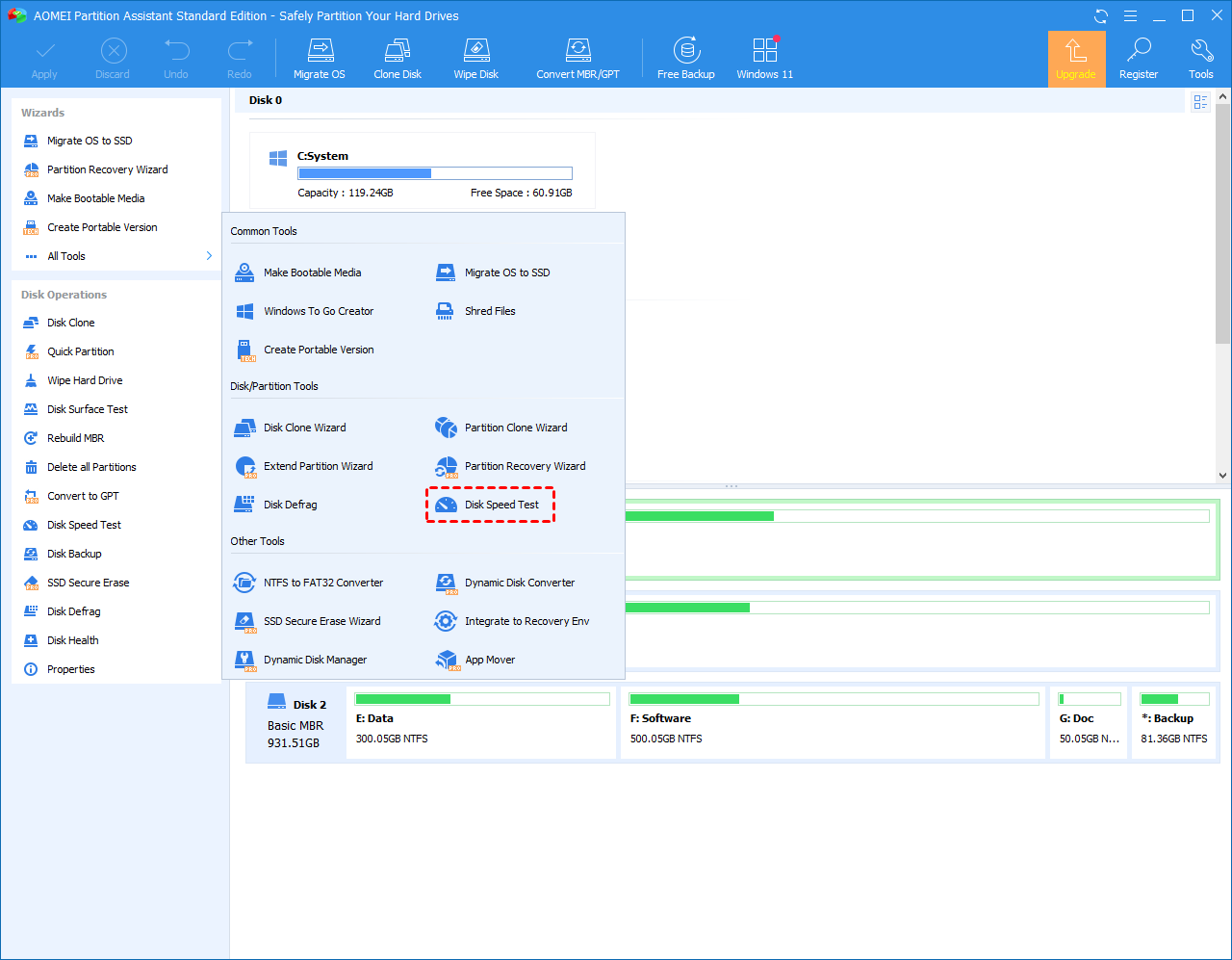
Task: Select the G: Doc partition block
Action: 1090,721
